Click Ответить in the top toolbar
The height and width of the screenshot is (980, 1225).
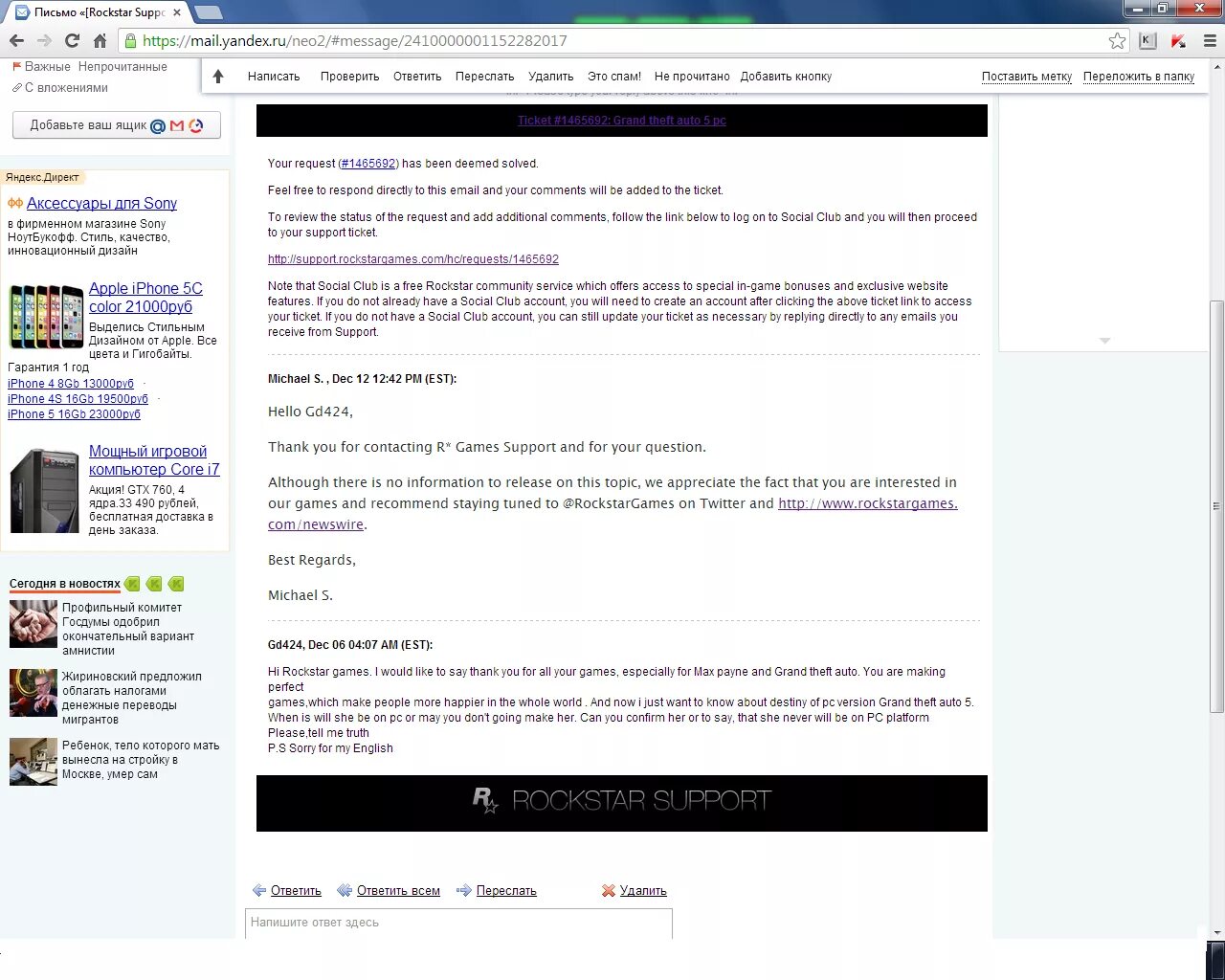coord(417,77)
